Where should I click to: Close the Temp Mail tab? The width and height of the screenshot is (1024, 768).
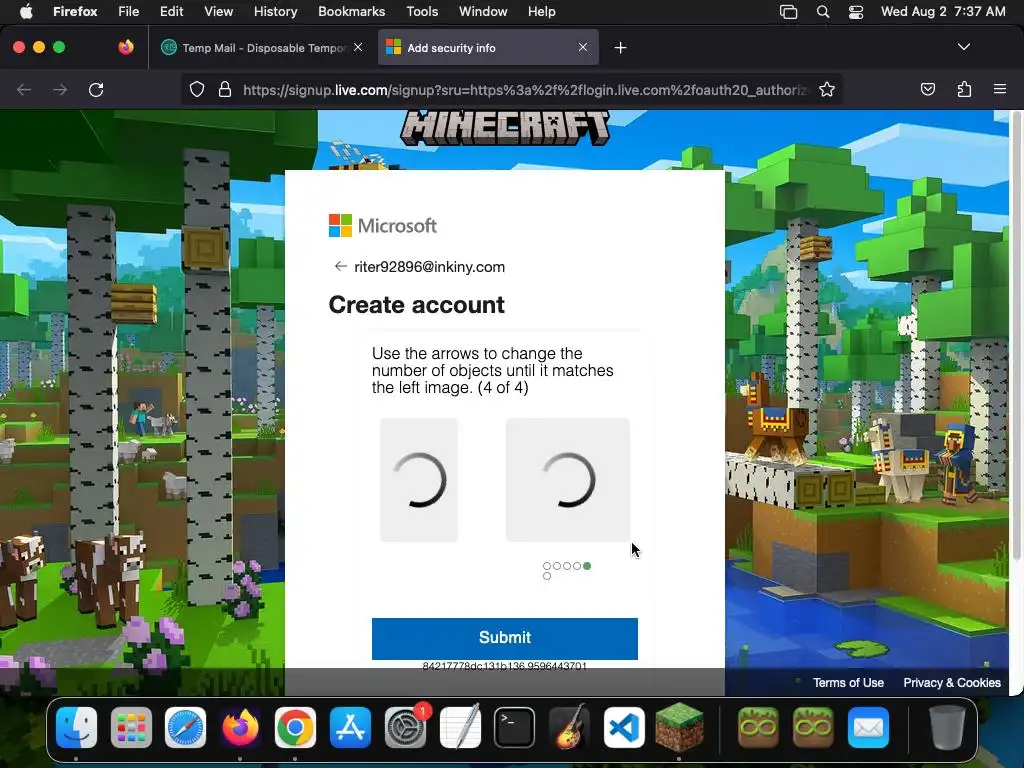358,47
